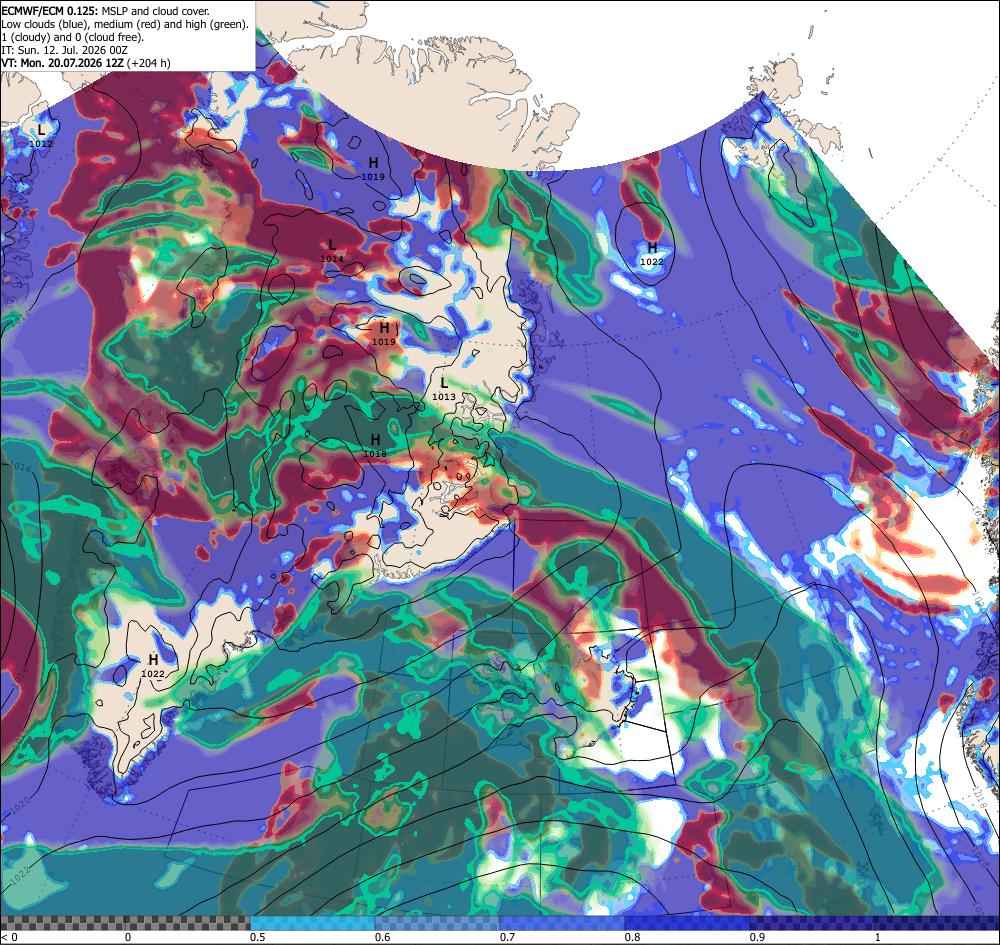Click the low pressure marker labeled 1012
The width and height of the screenshot is (1000, 945).
pyautogui.click(x=41, y=136)
